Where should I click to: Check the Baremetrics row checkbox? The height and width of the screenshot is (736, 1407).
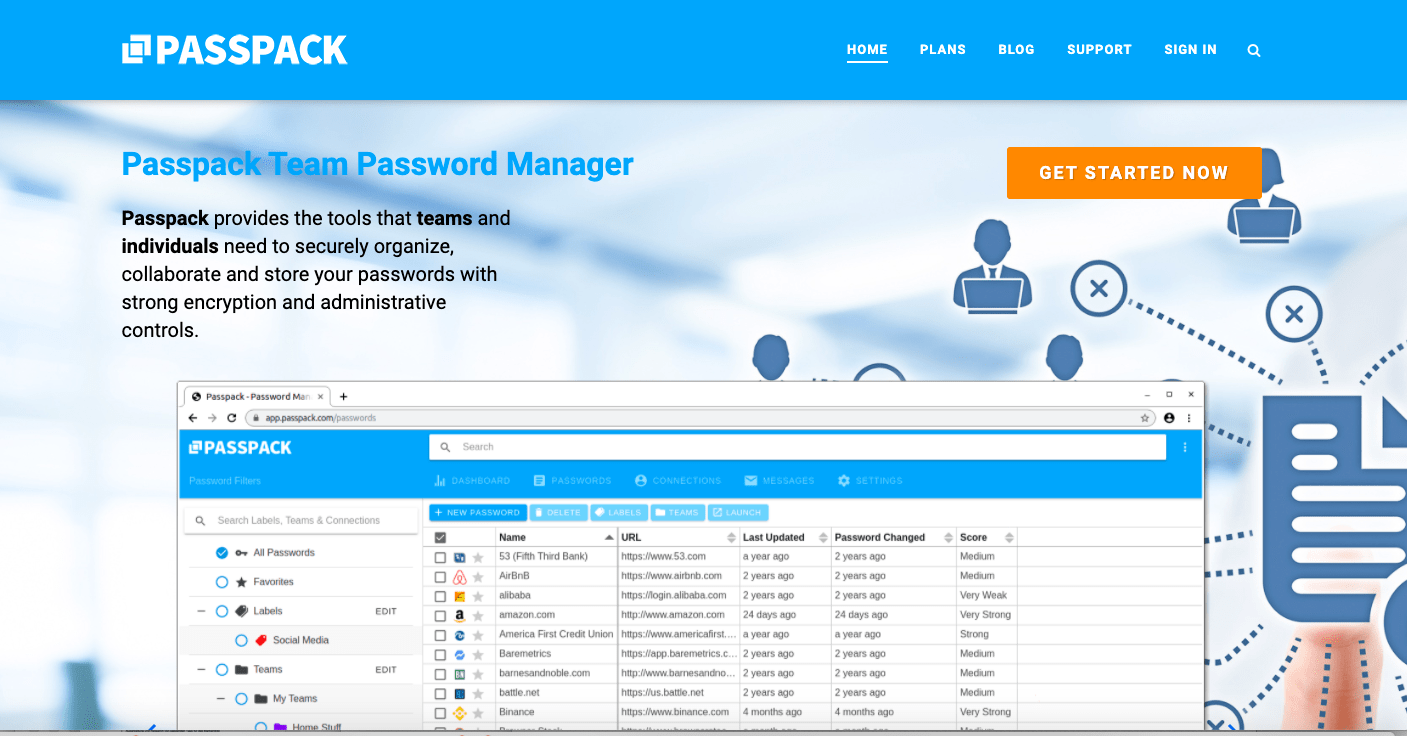point(440,655)
